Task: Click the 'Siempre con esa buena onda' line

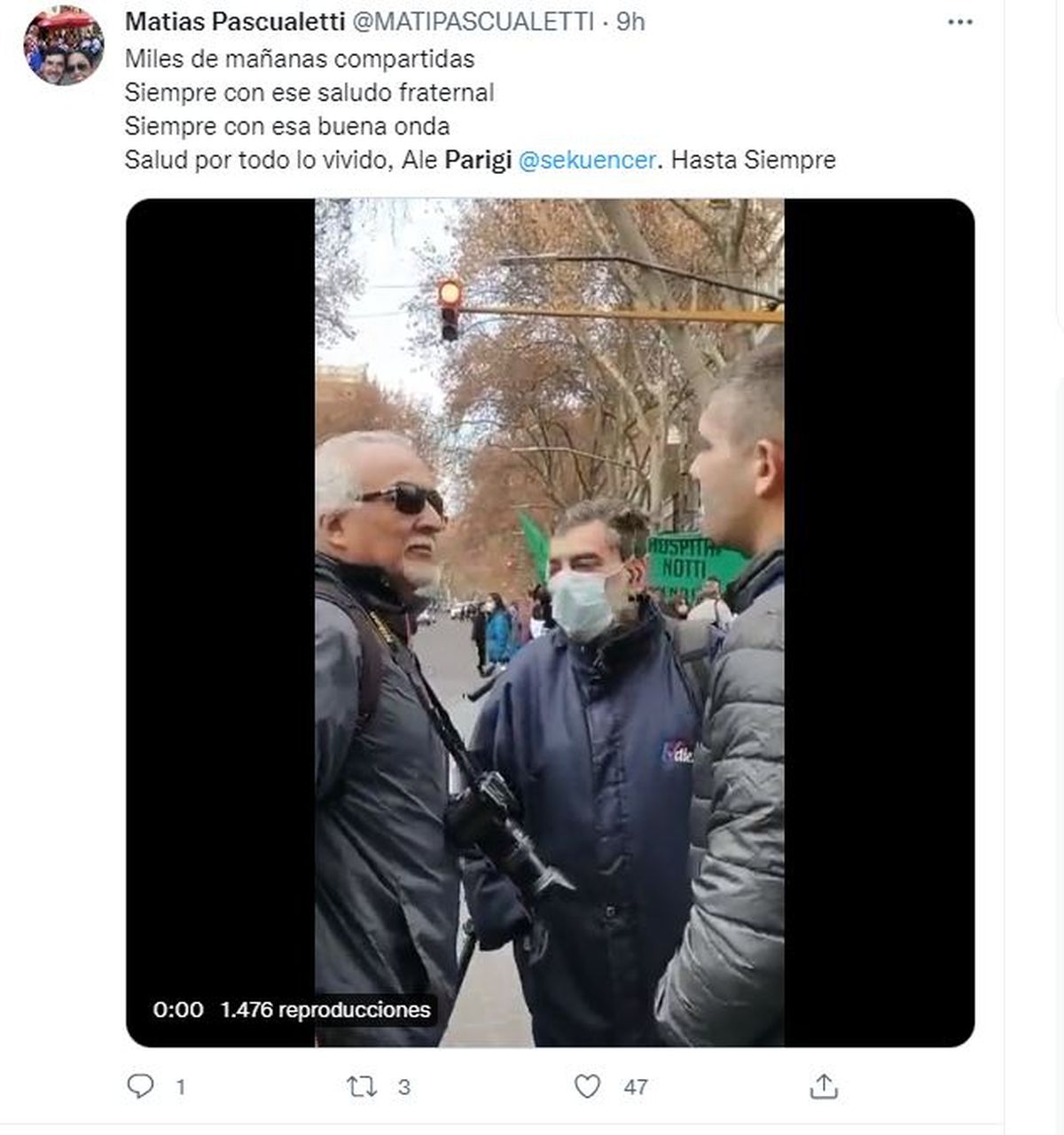Action: point(287,126)
